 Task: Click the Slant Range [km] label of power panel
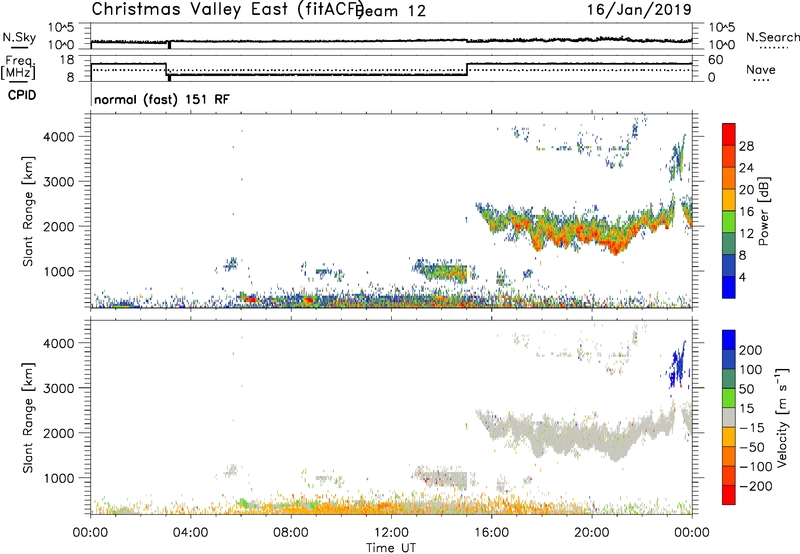pos(28,211)
